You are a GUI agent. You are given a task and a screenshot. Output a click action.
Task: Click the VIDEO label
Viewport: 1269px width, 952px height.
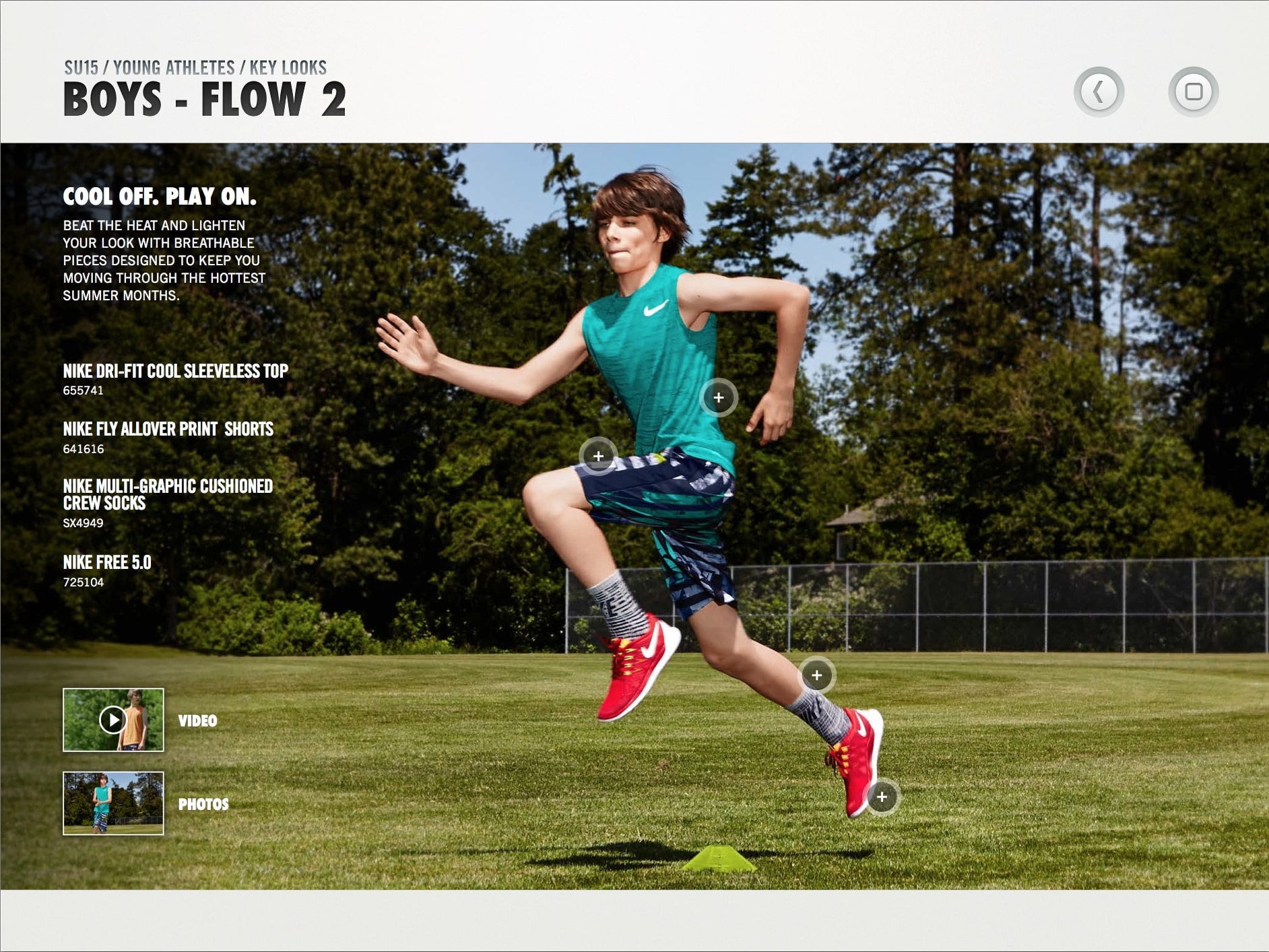click(197, 720)
